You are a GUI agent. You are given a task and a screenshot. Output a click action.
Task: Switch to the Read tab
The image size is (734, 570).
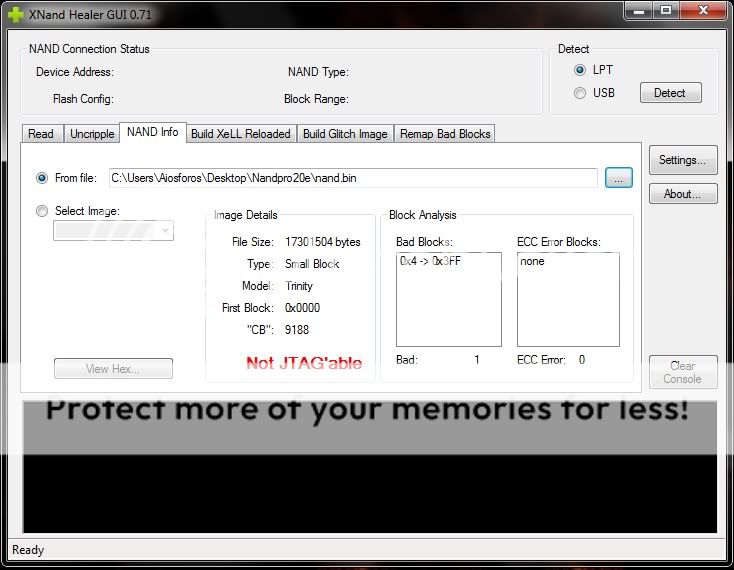(41, 134)
